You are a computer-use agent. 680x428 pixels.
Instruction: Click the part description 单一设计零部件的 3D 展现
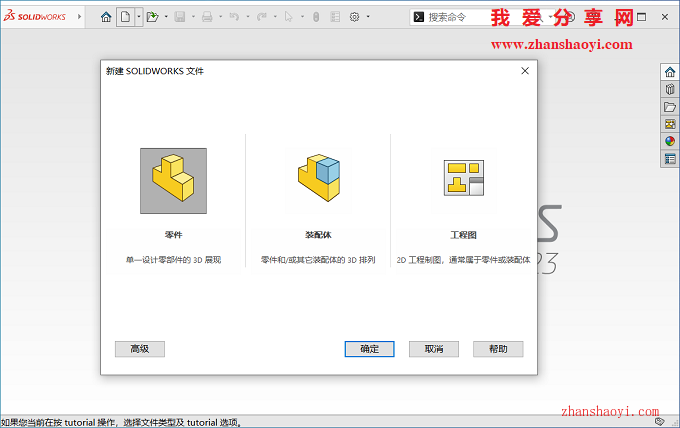173,260
